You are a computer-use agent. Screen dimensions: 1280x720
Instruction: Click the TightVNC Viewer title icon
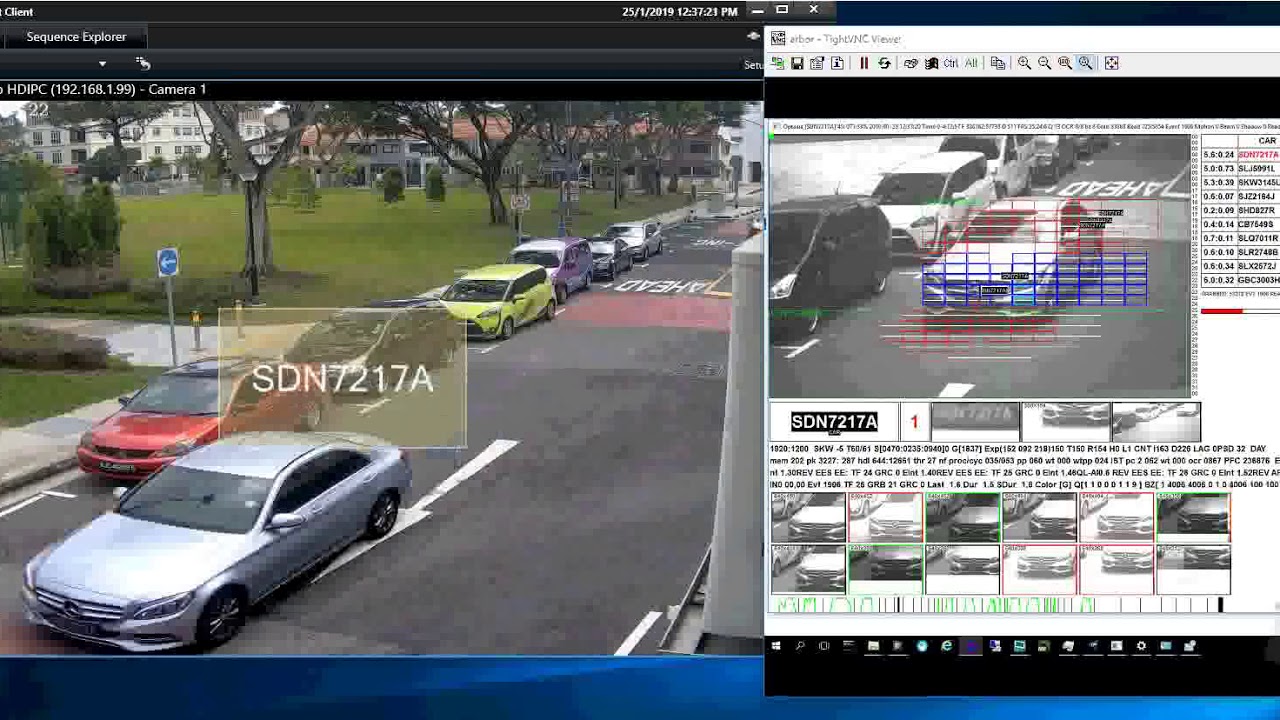(778, 39)
